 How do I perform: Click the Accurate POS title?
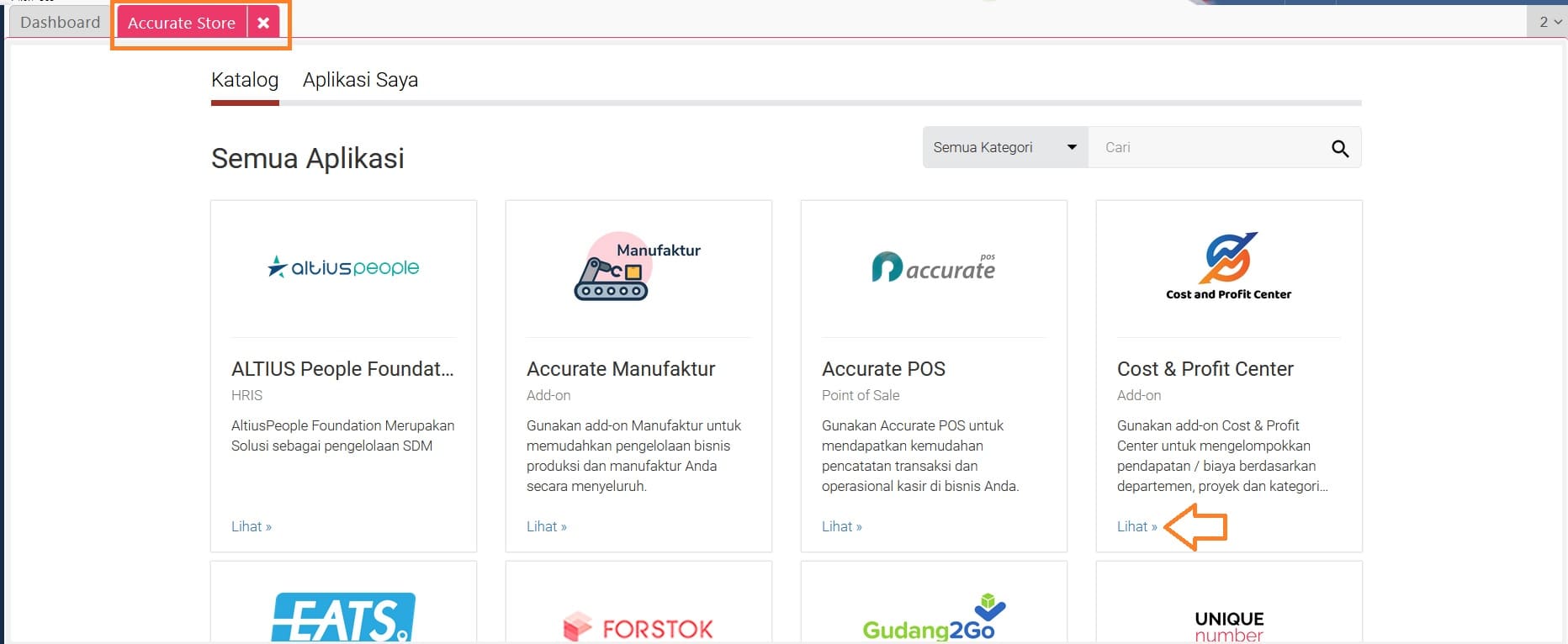click(x=883, y=369)
